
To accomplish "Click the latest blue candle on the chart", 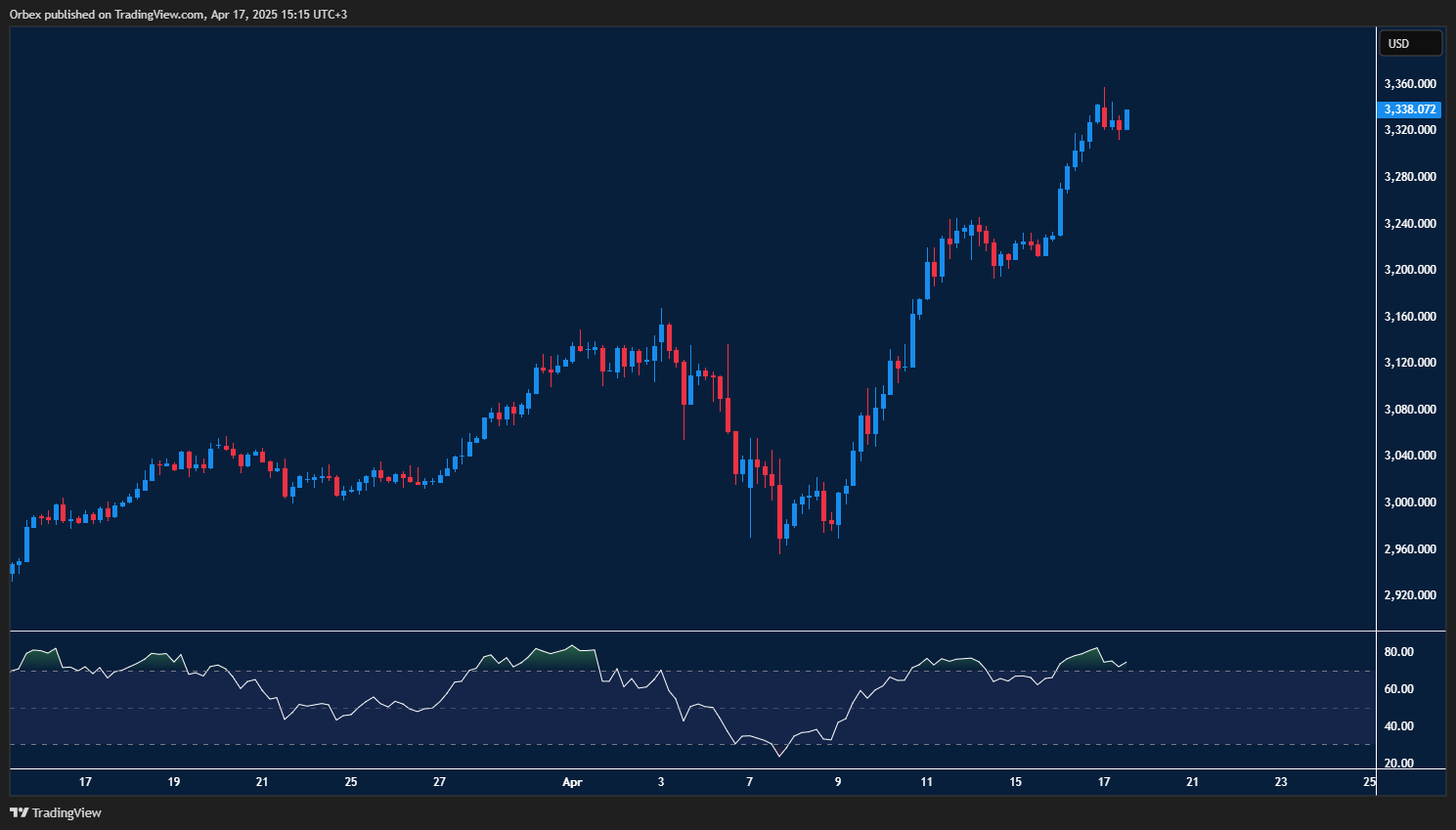I will coord(1126,119).
